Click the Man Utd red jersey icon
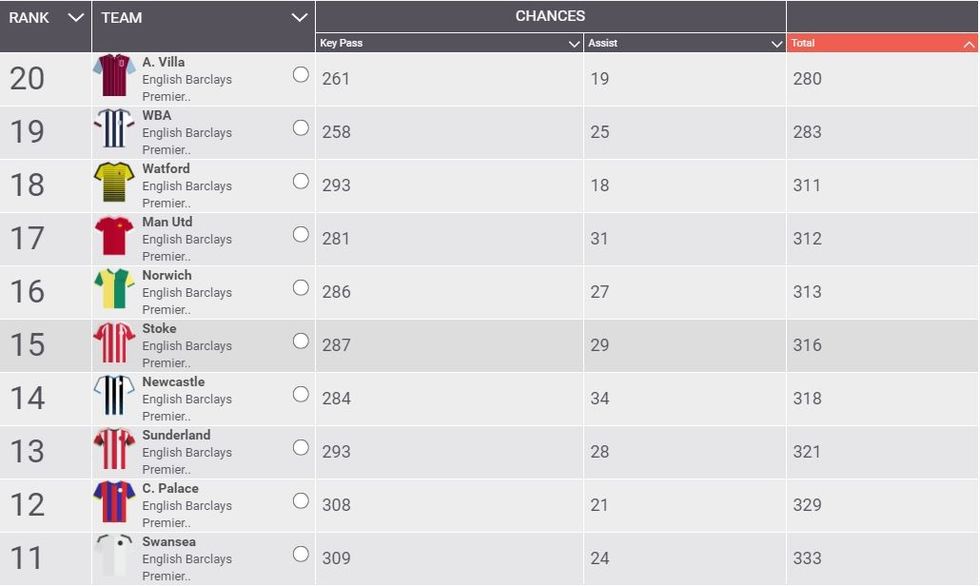Image resolution: width=980 pixels, height=586 pixels. (x=114, y=235)
